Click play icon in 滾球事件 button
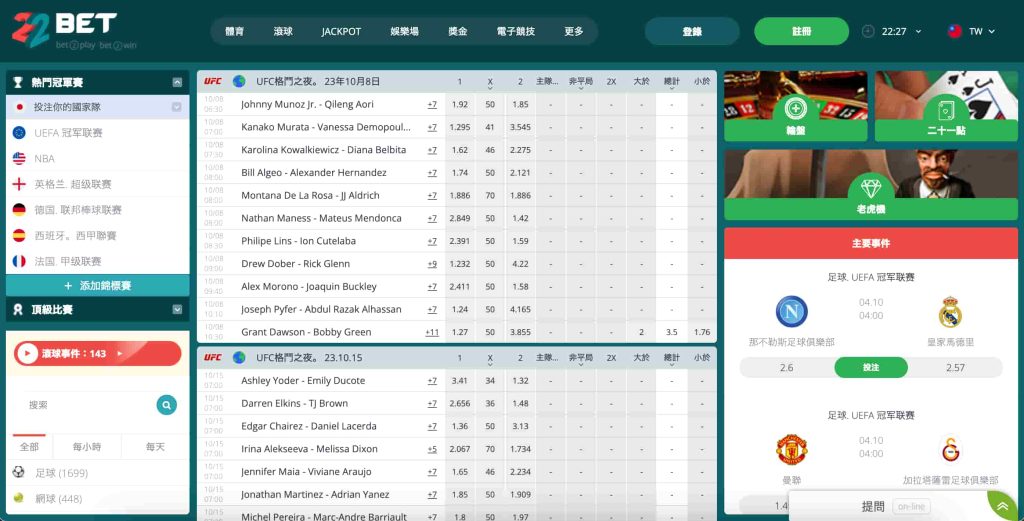1024x521 pixels. coord(27,353)
